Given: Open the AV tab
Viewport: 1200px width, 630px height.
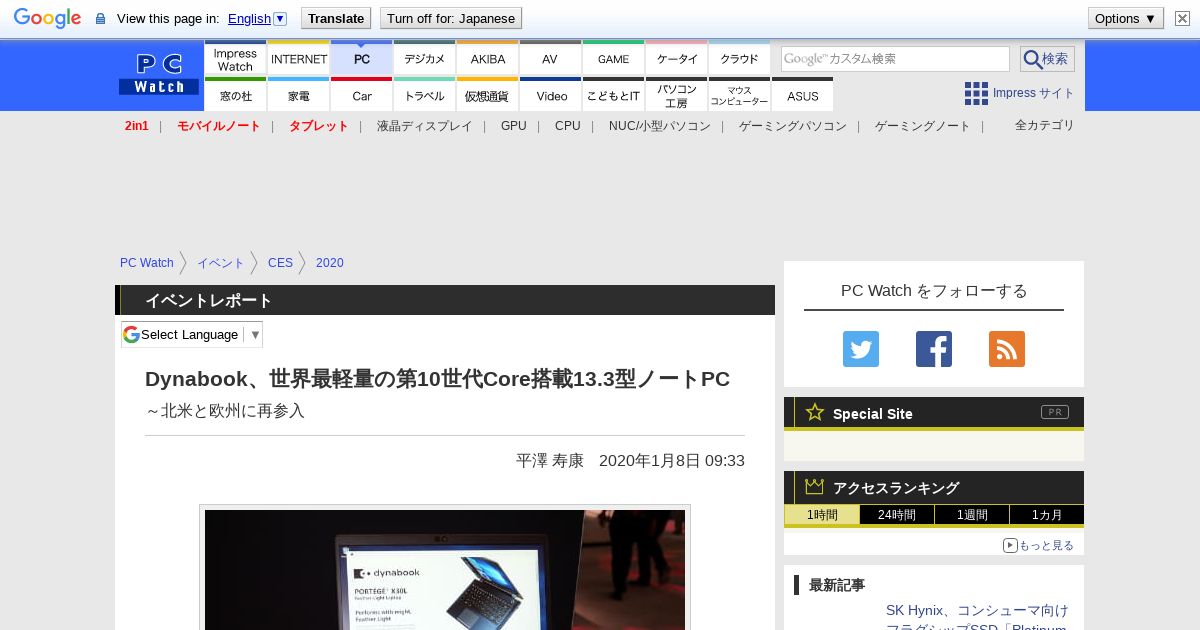Looking at the screenshot, I should click(551, 59).
